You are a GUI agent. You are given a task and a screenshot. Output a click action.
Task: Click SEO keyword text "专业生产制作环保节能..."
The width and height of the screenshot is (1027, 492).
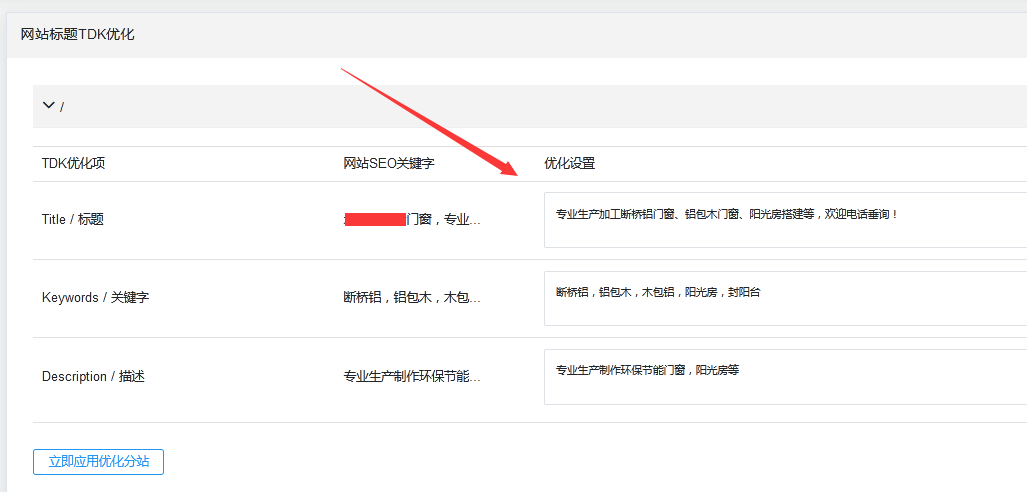[x=411, y=377]
